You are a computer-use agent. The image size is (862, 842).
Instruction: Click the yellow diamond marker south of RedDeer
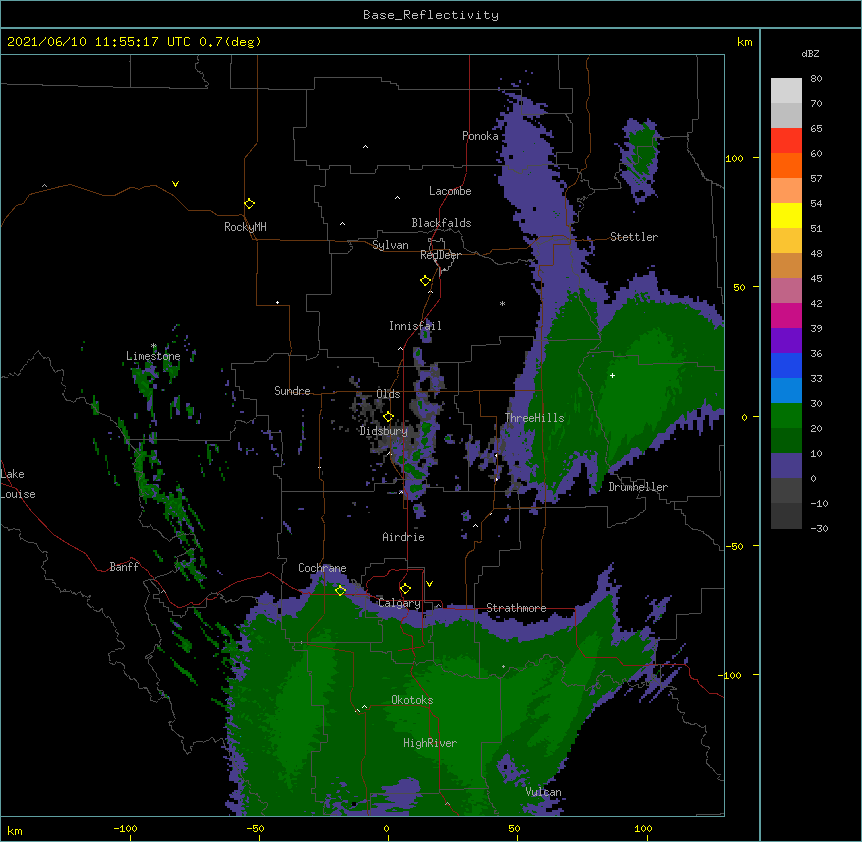click(426, 281)
